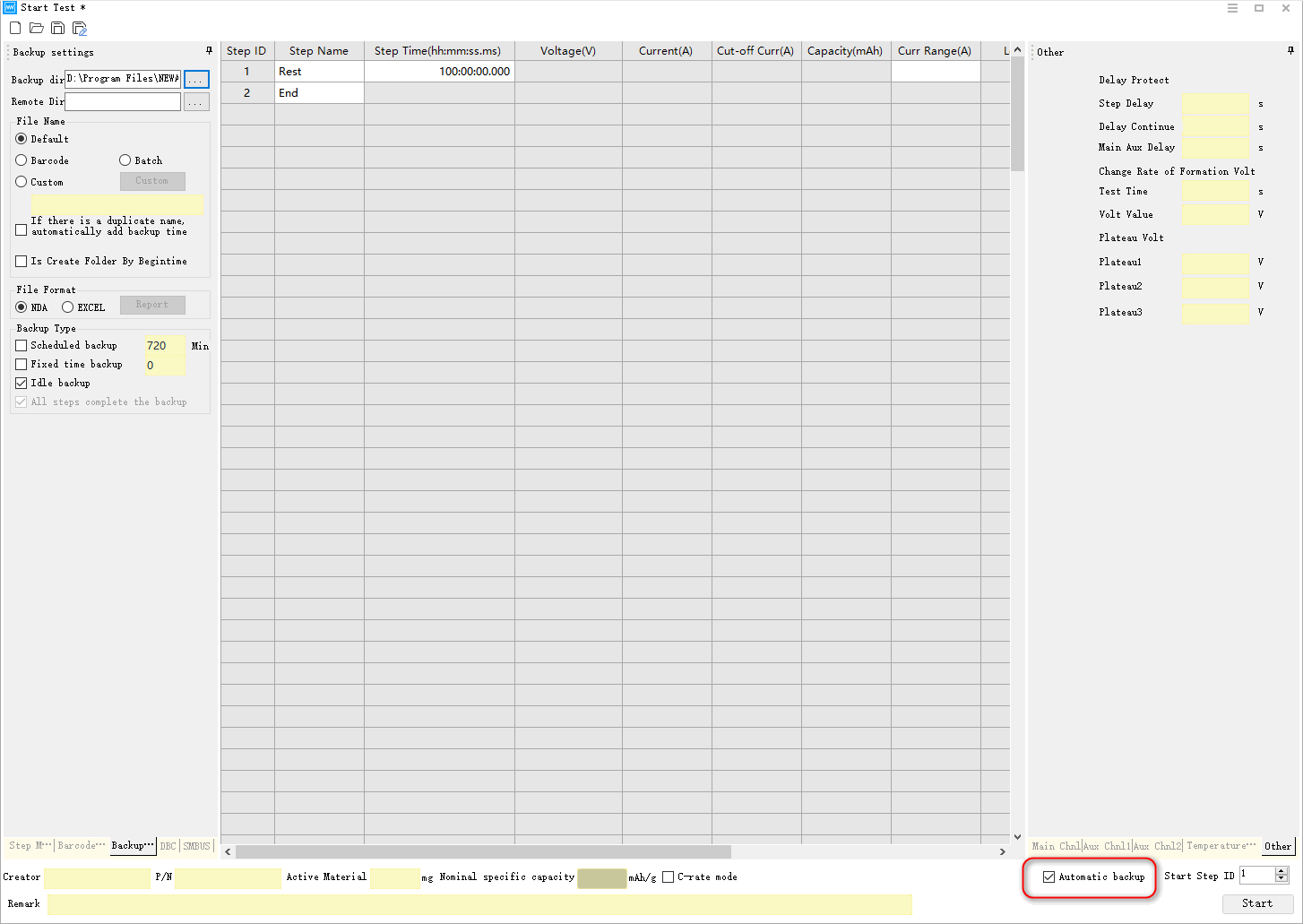Open the hamburger menu in title bar
The height and width of the screenshot is (924, 1303).
[1232, 8]
